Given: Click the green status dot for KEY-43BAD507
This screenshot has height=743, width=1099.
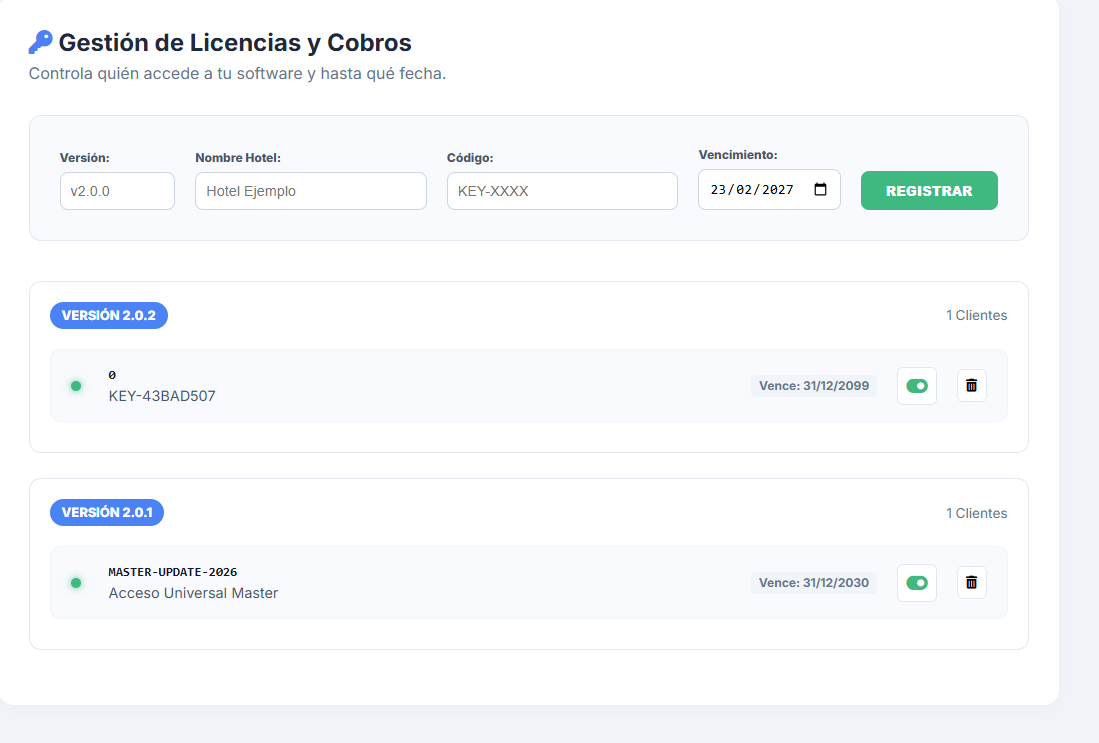Looking at the screenshot, I should pyautogui.click(x=76, y=386).
